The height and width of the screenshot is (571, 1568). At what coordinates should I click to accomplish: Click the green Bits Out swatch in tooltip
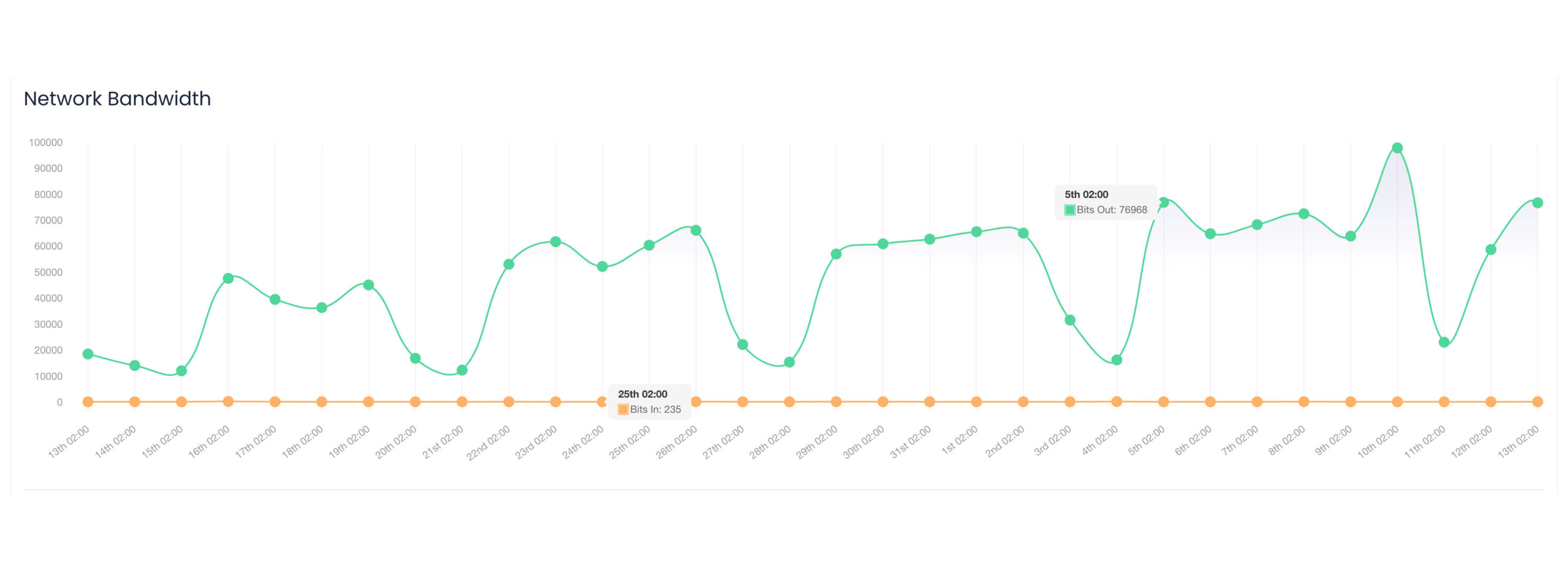1069,210
